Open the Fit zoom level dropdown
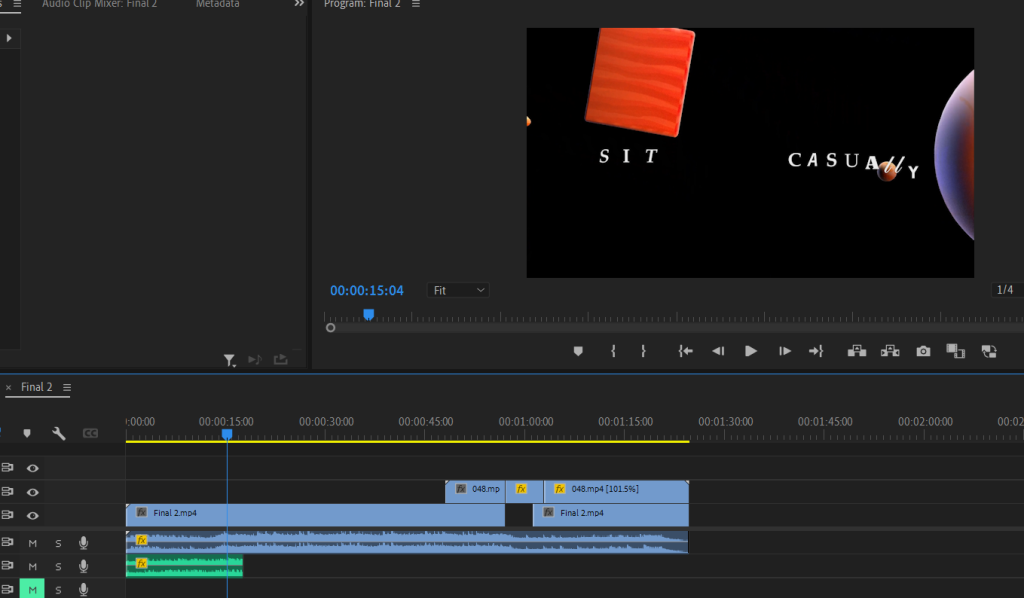 458,290
